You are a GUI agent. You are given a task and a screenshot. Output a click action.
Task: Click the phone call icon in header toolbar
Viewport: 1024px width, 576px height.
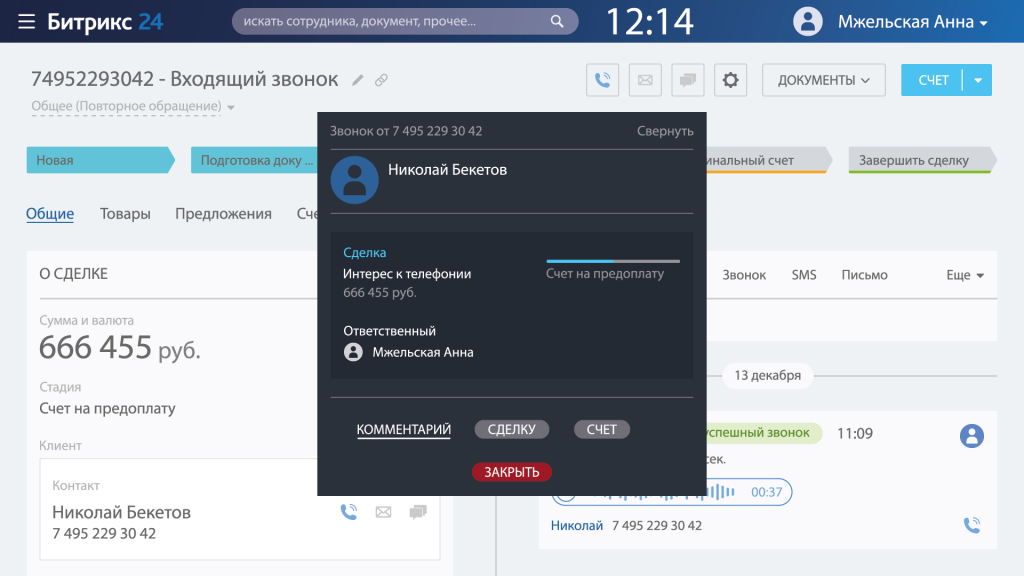coord(602,80)
